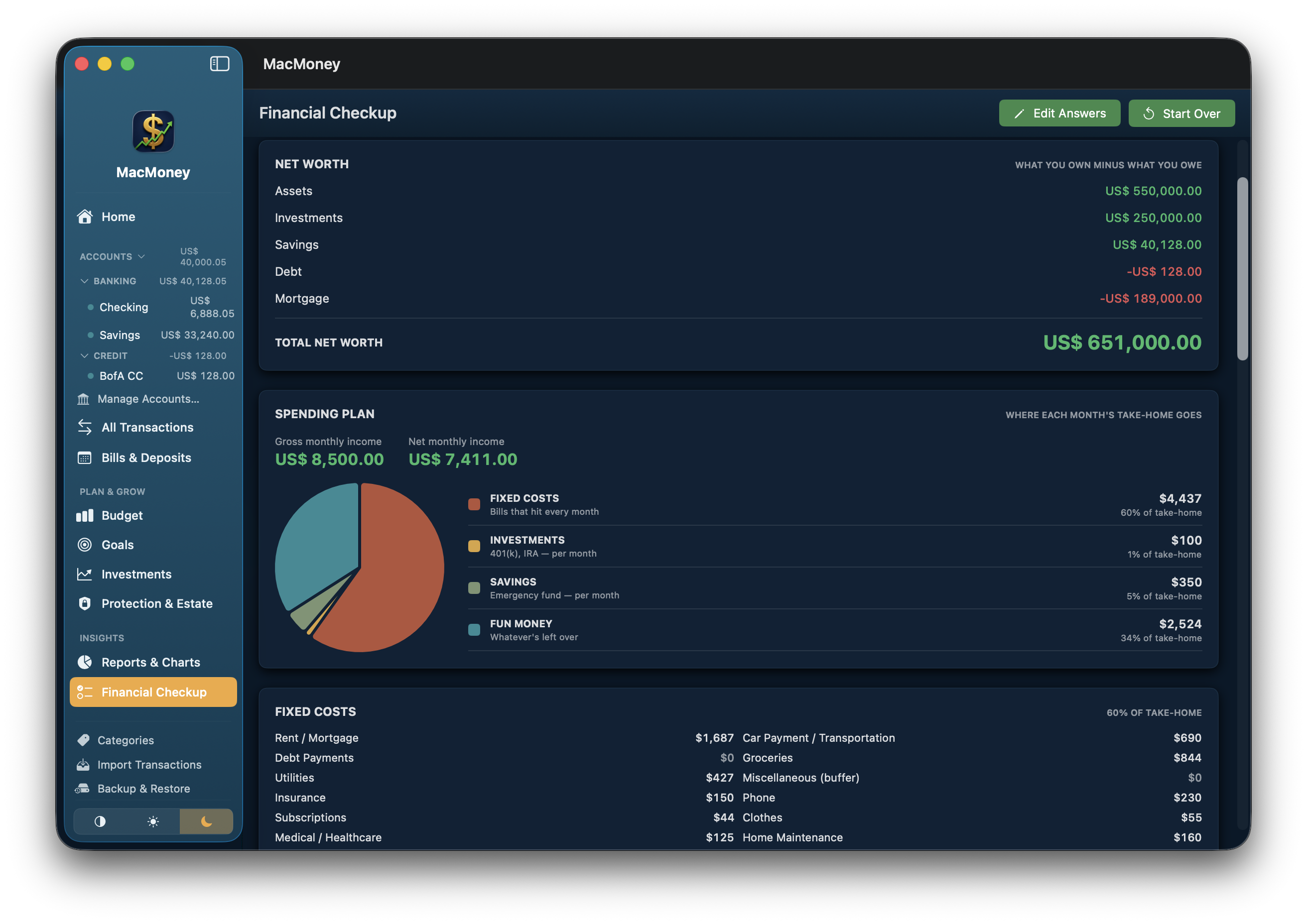Screen dimensions: 1307x924
Task: Collapse the Banking group chevron
Action: click(84, 281)
